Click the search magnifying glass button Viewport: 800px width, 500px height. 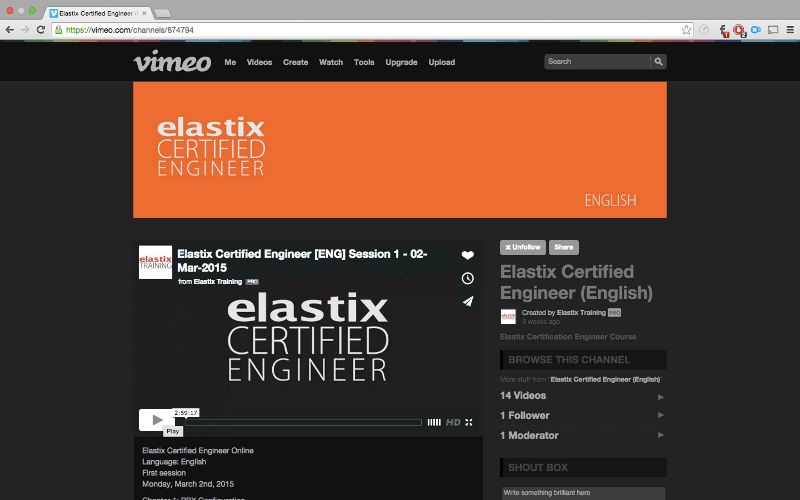658,62
